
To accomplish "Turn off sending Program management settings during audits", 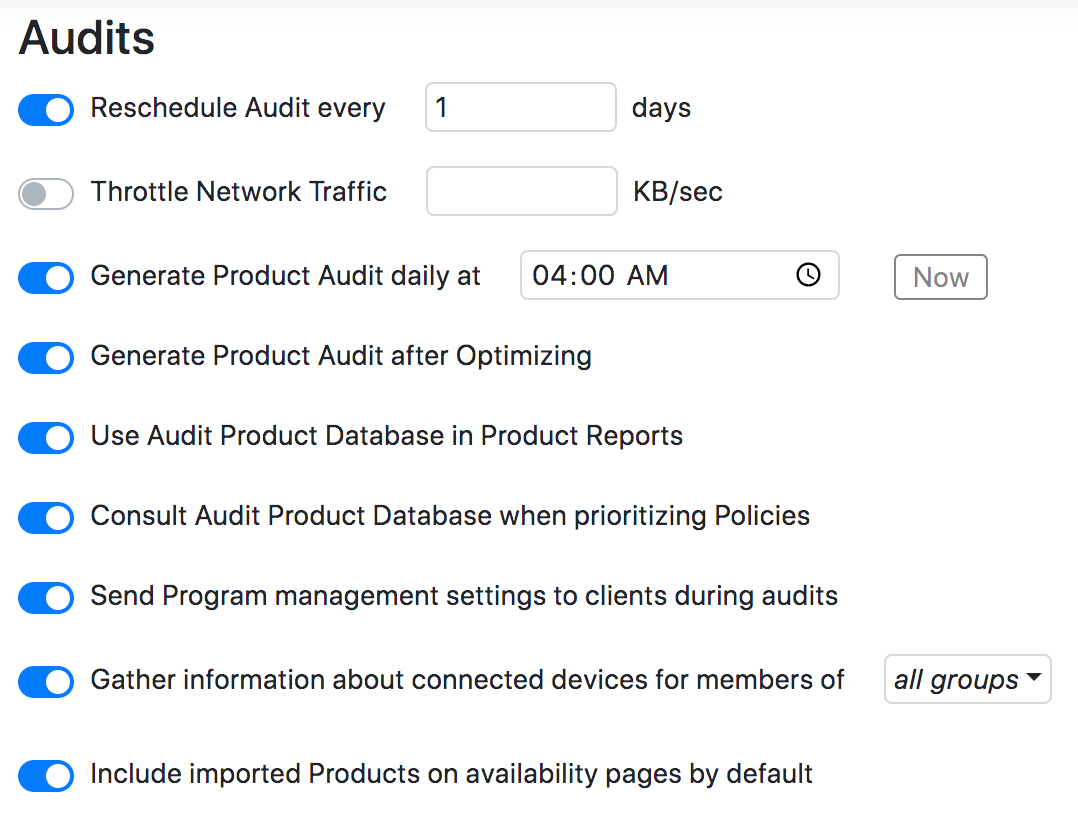I will [x=45, y=598].
